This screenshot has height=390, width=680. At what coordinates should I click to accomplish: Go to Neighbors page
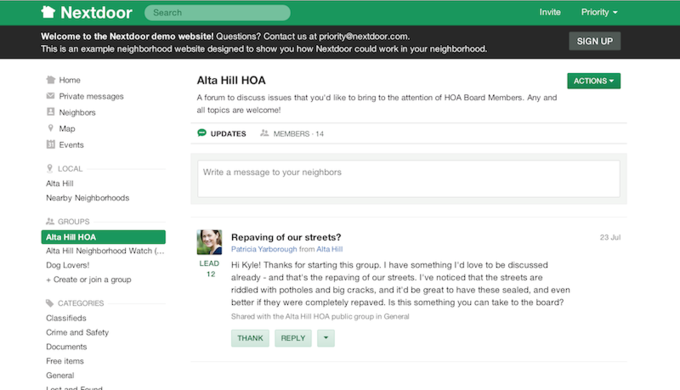click(x=77, y=112)
